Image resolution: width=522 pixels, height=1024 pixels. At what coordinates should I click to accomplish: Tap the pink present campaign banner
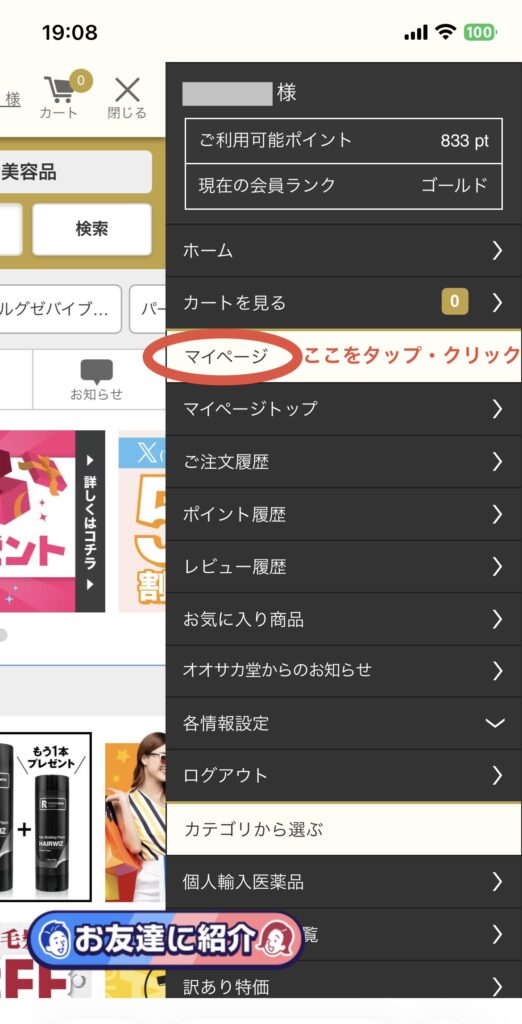[x=38, y=521]
